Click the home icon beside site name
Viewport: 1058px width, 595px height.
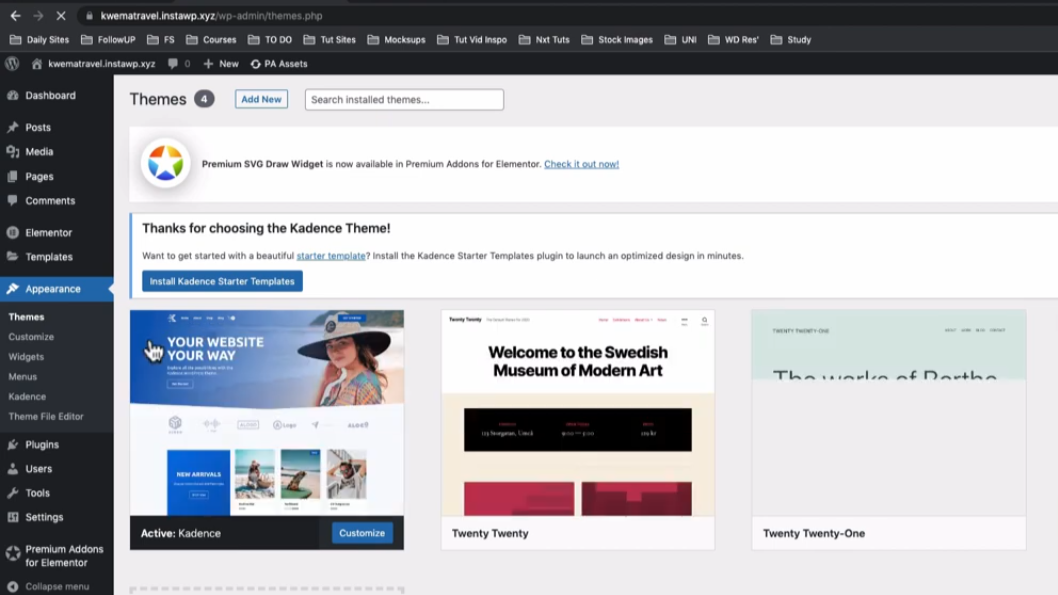(37, 63)
